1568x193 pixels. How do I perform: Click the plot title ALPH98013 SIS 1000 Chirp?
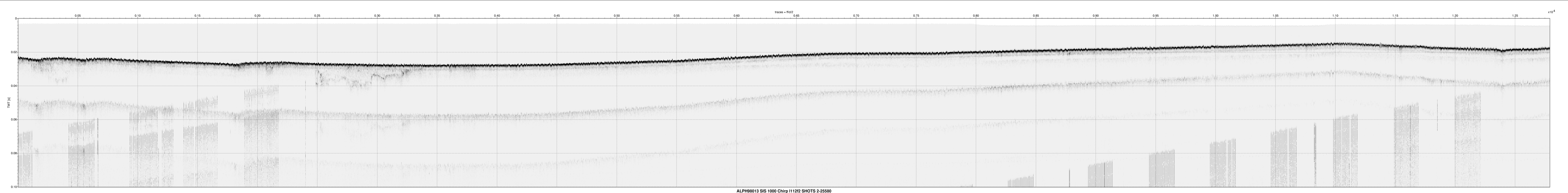click(783, 191)
